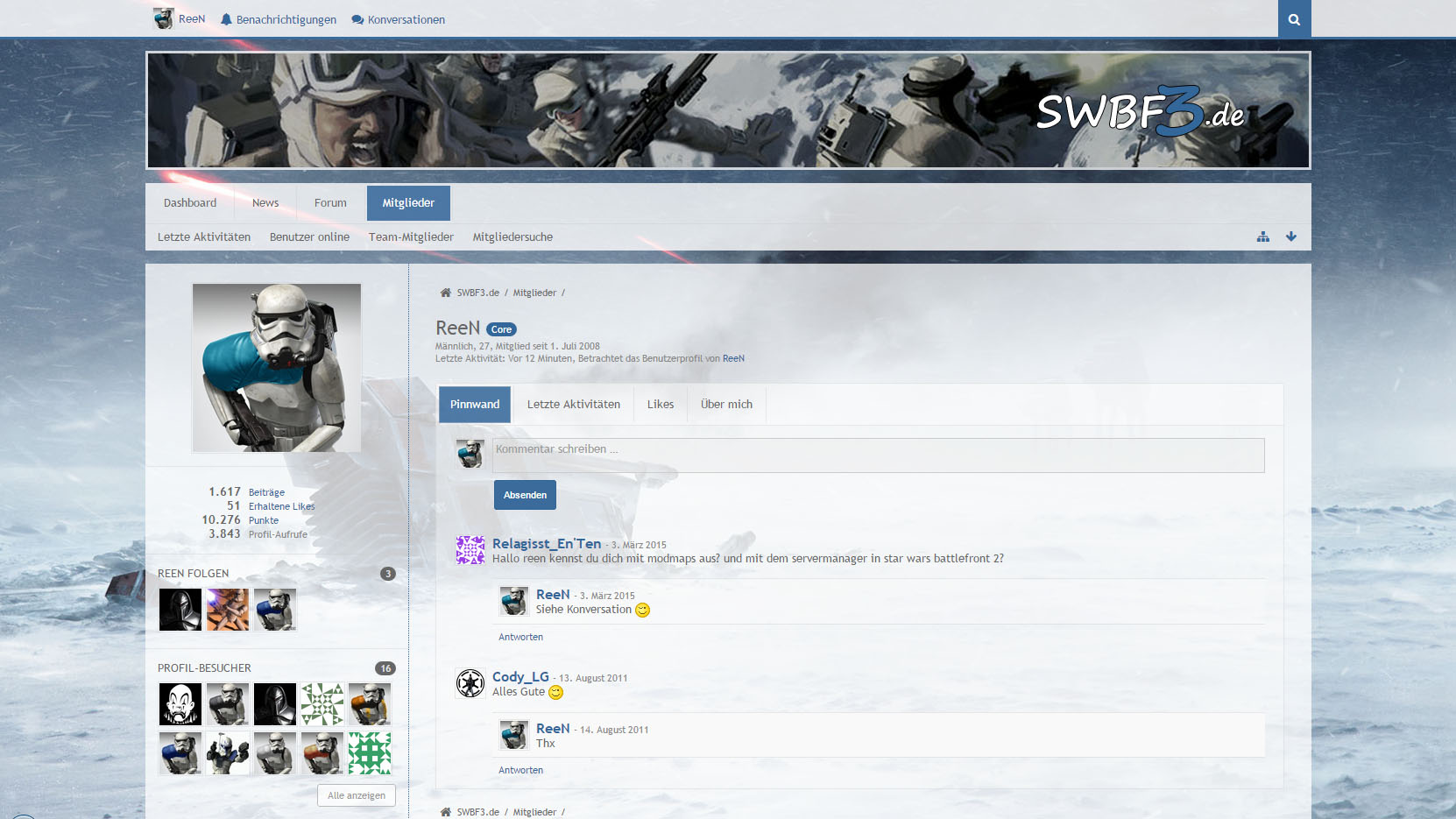Switch to the Pinnwand tab
The width and height of the screenshot is (1456, 819).
click(x=475, y=405)
